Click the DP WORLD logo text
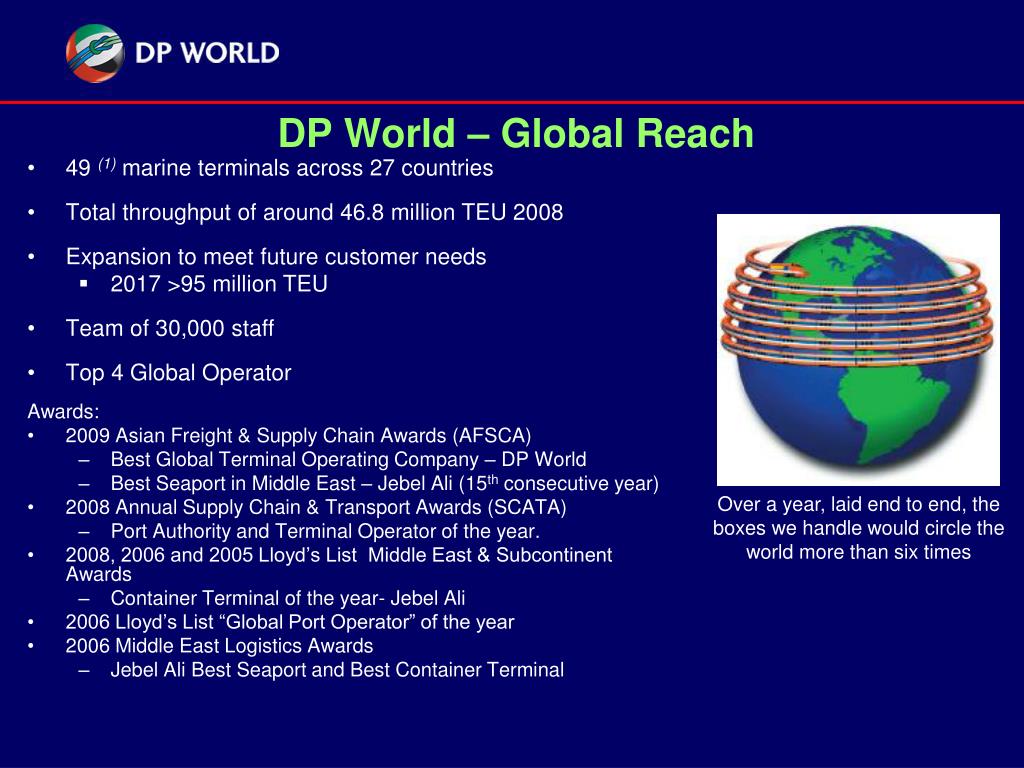The image size is (1024, 768). pyautogui.click(x=207, y=53)
